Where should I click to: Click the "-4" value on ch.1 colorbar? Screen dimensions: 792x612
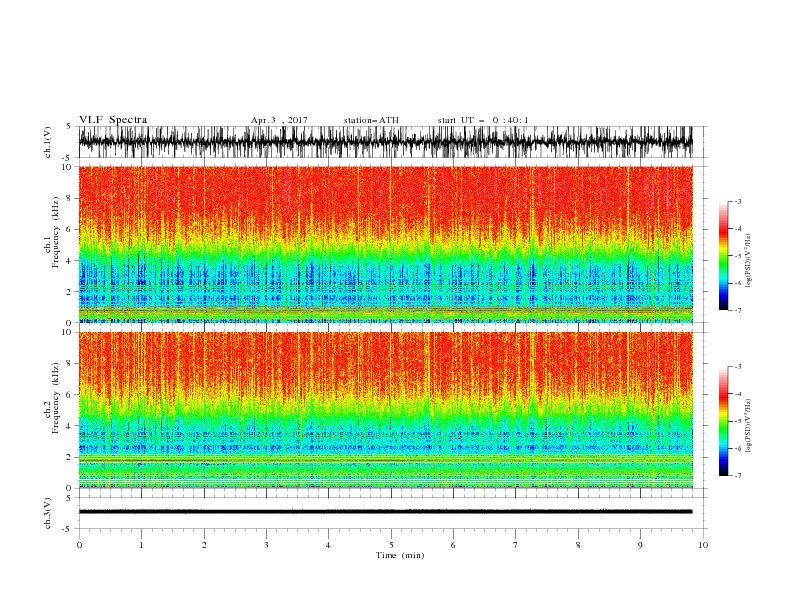tap(738, 229)
